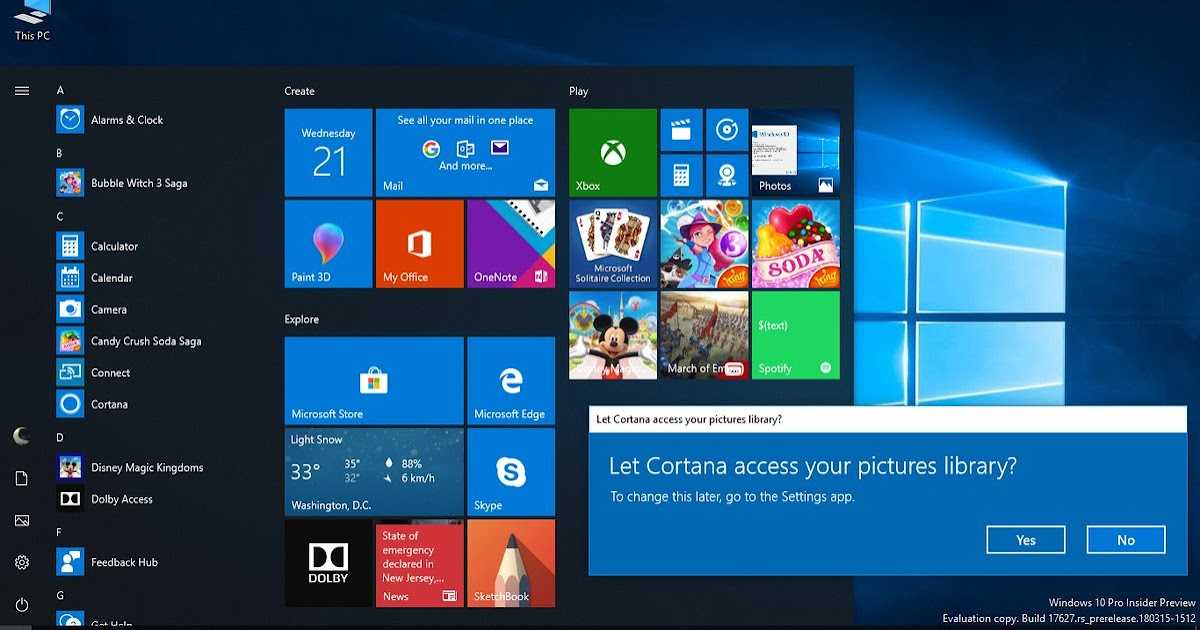The height and width of the screenshot is (630, 1200).
Task: Open the My Office tile
Action: 419,244
